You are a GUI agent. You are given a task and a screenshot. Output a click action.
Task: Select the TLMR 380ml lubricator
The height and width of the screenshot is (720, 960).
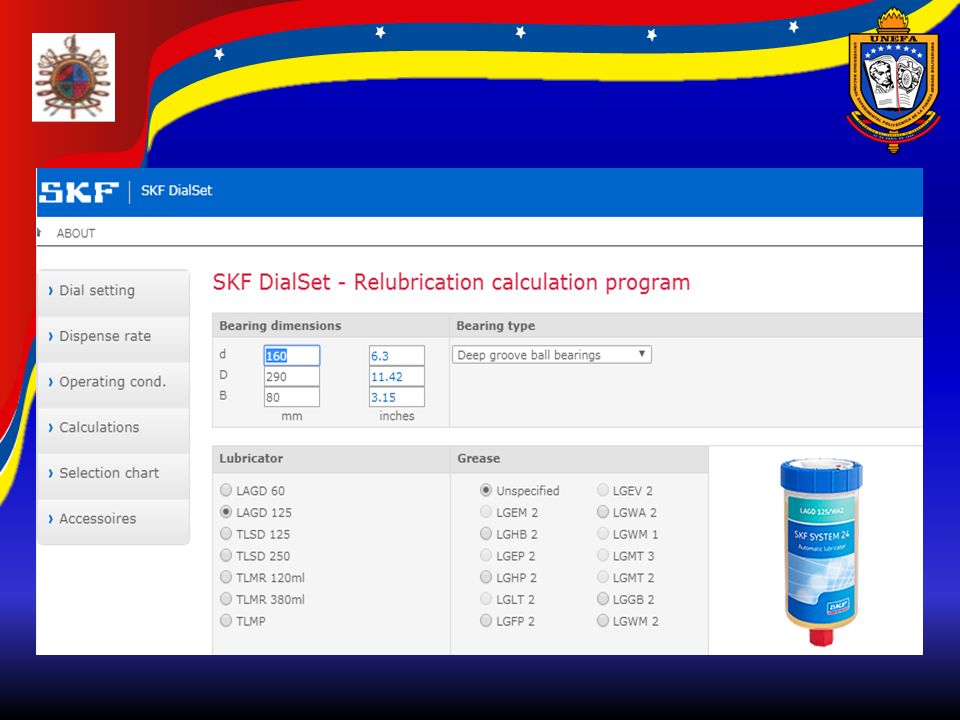226,599
